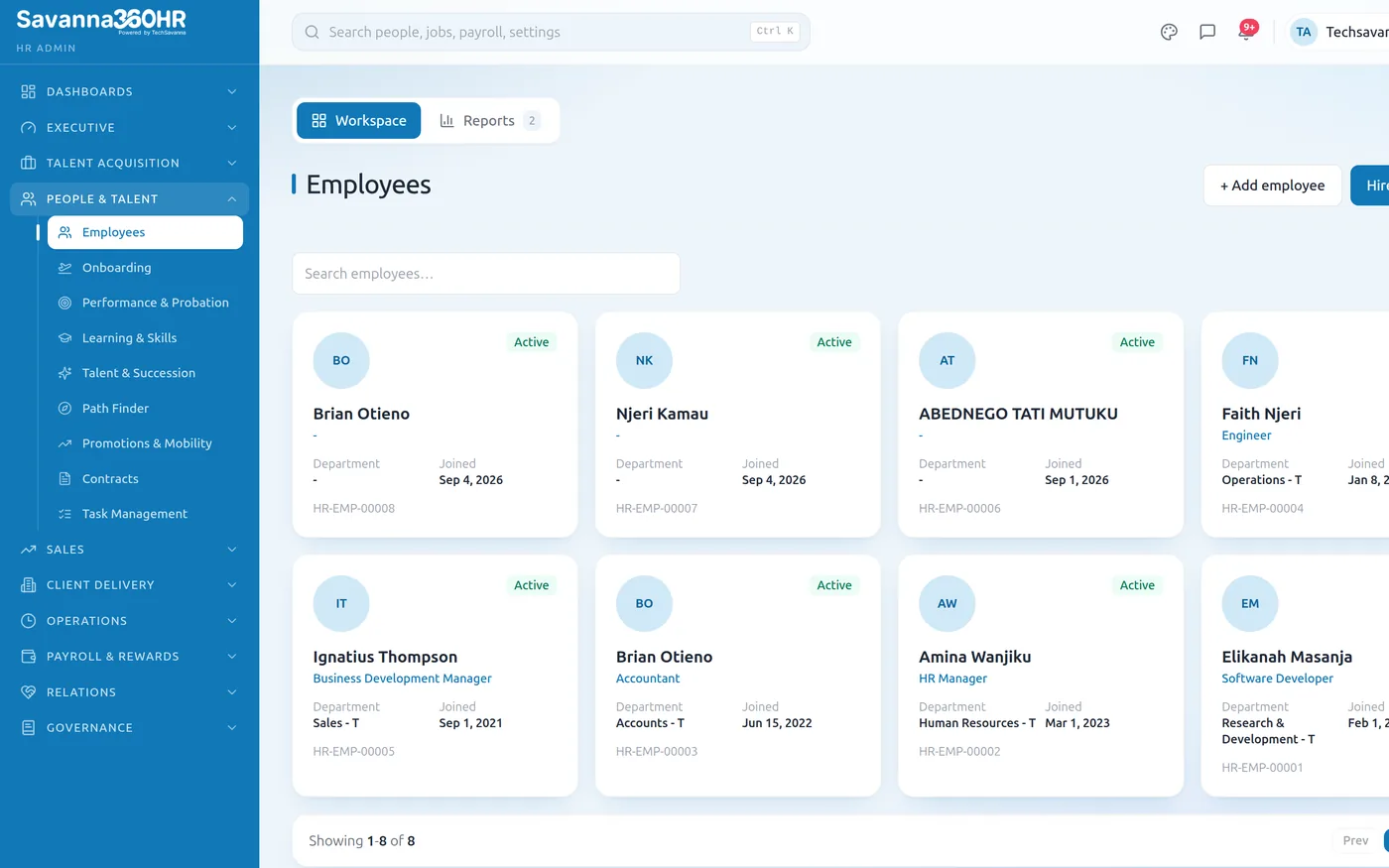
Task: Focus the Search employees field
Action: pos(486,274)
